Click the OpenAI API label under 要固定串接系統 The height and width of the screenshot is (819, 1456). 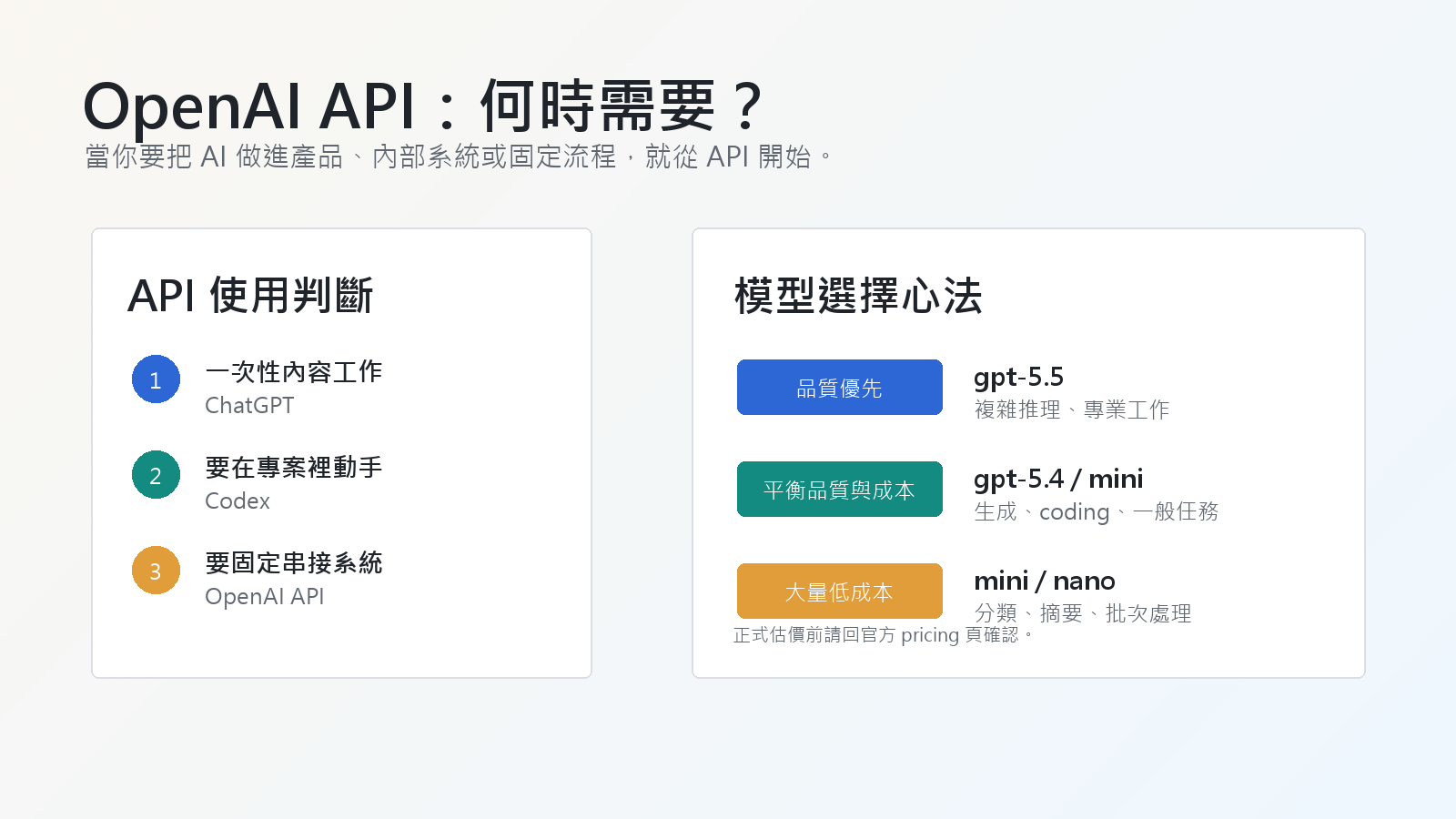[x=265, y=596]
